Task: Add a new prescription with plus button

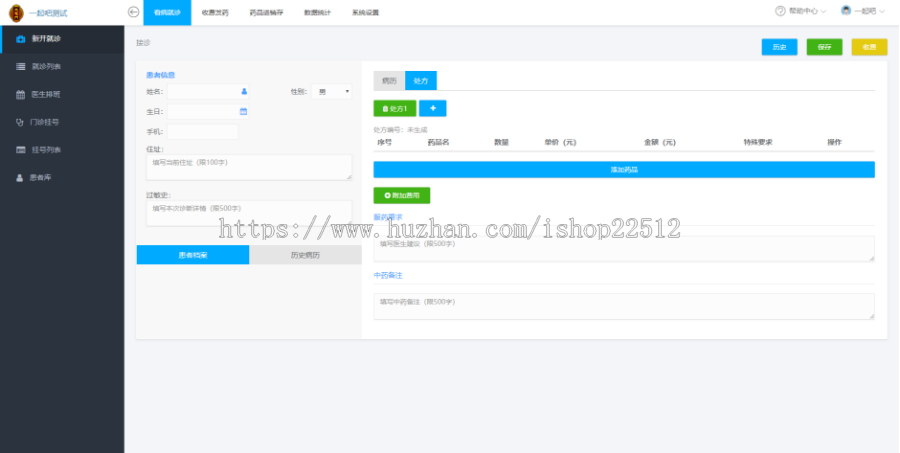Action: click(433, 108)
